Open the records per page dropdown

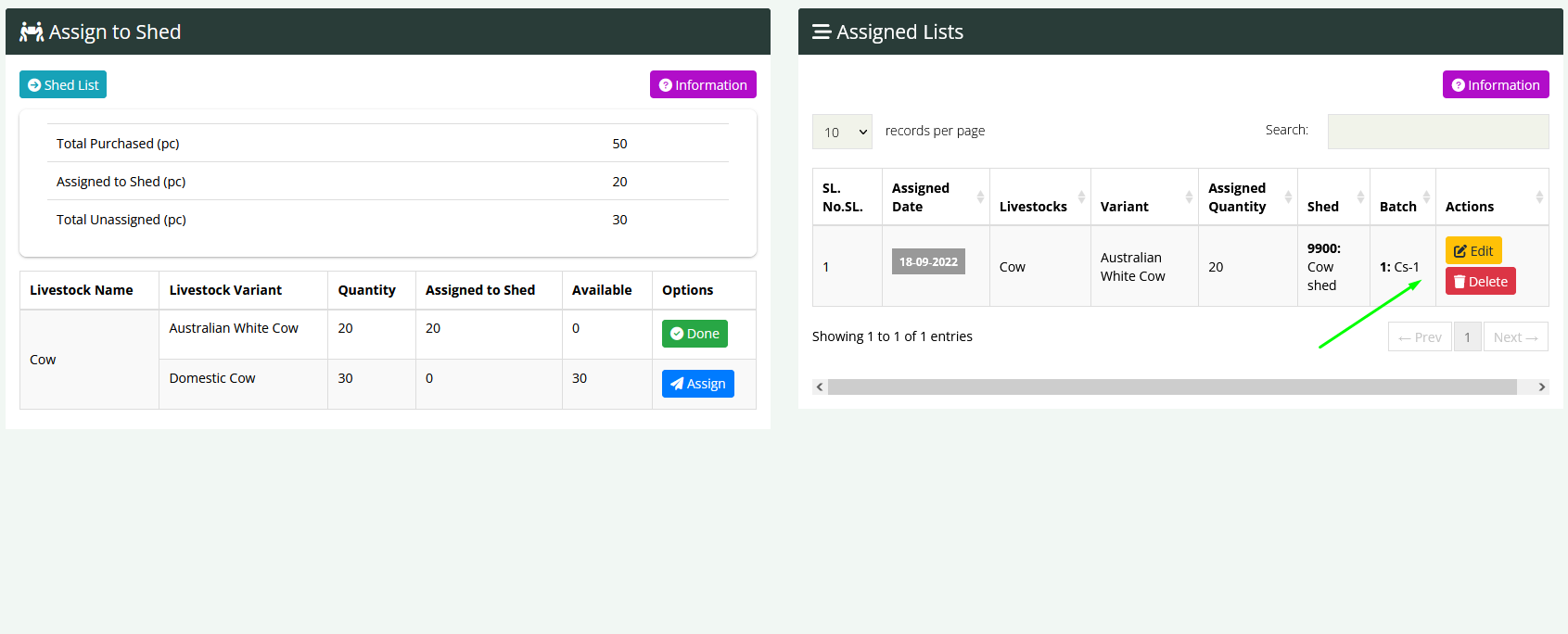click(842, 132)
